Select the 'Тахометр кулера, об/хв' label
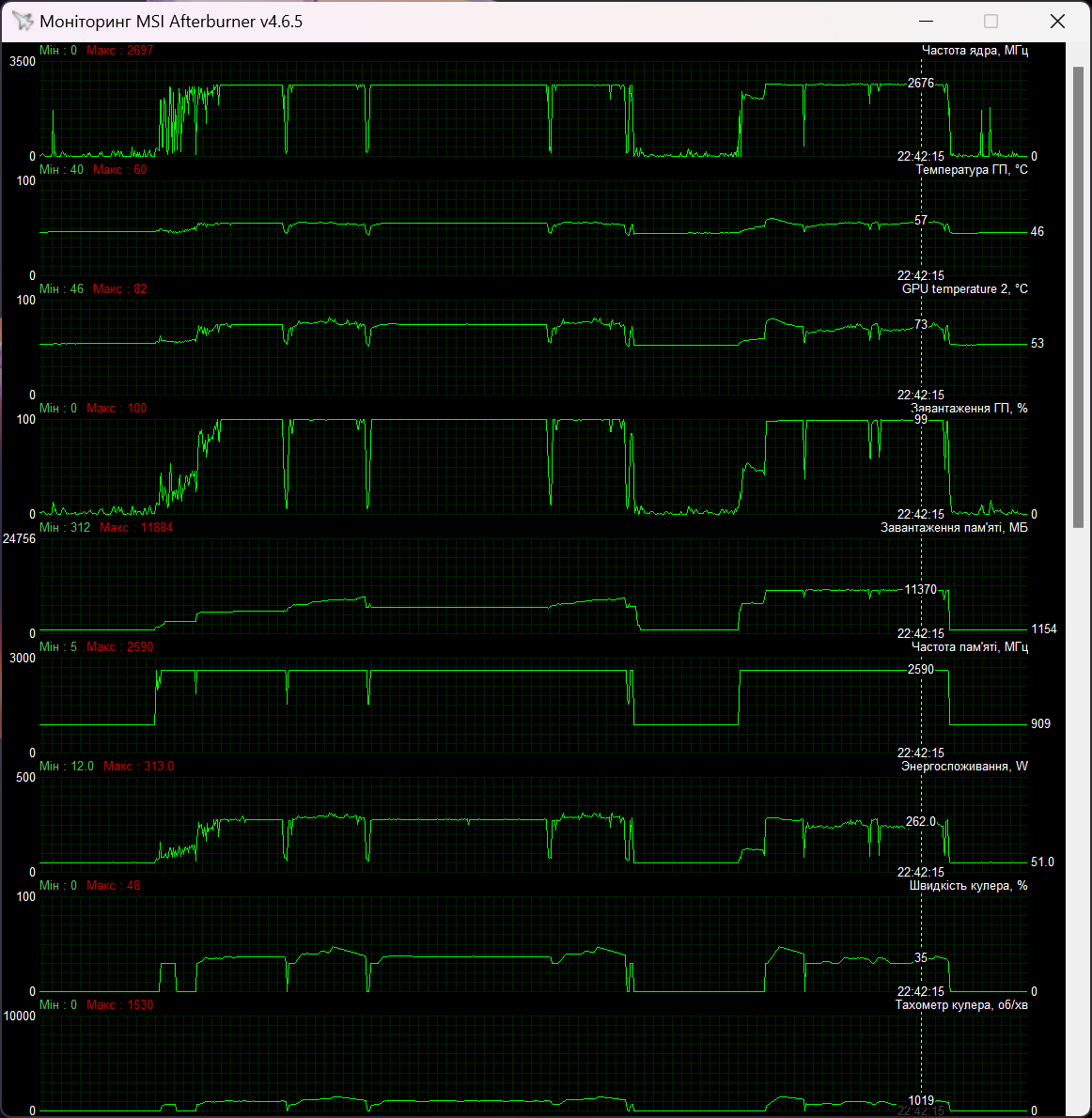 (x=961, y=1005)
